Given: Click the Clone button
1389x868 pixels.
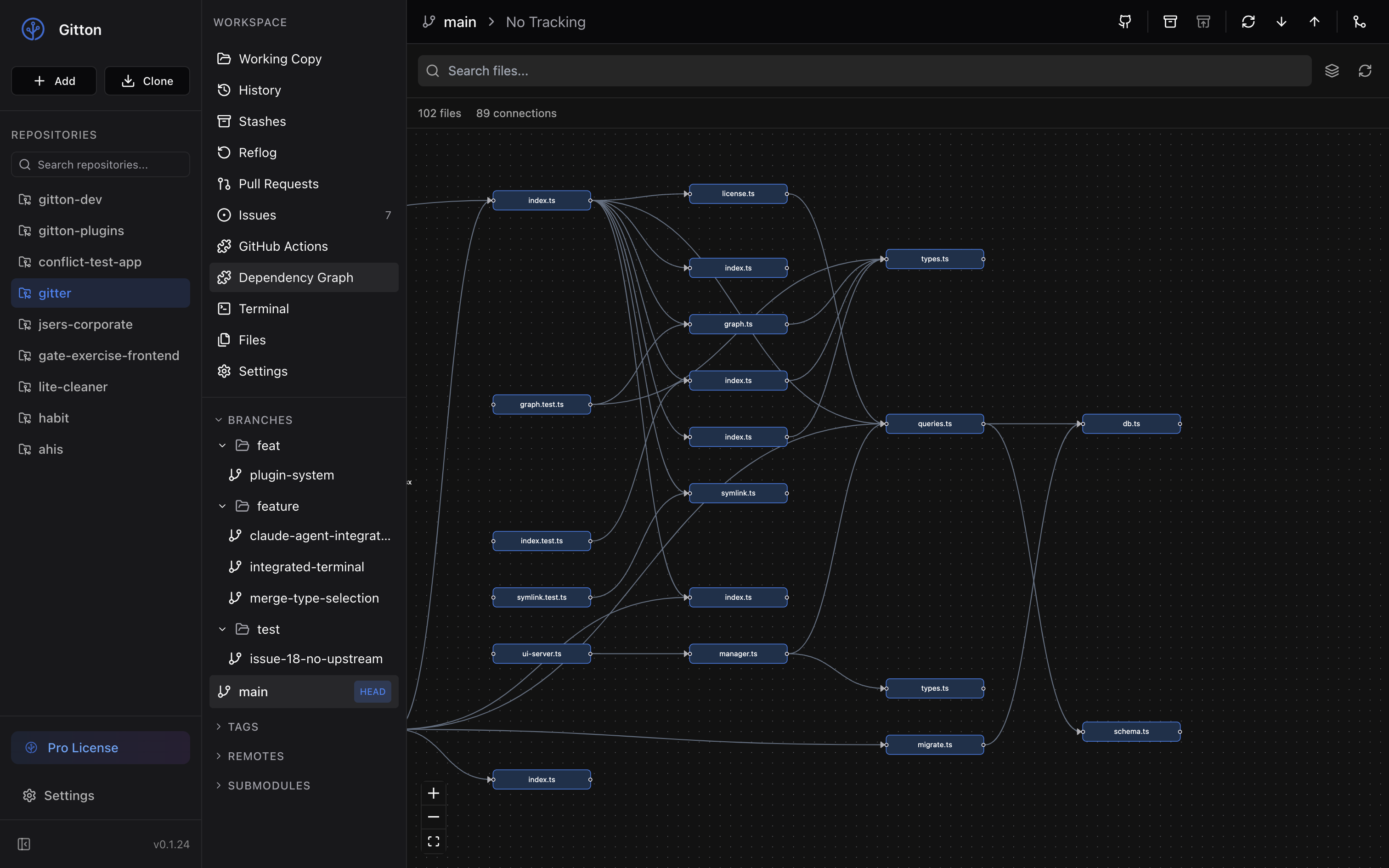Looking at the screenshot, I should click(x=147, y=81).
